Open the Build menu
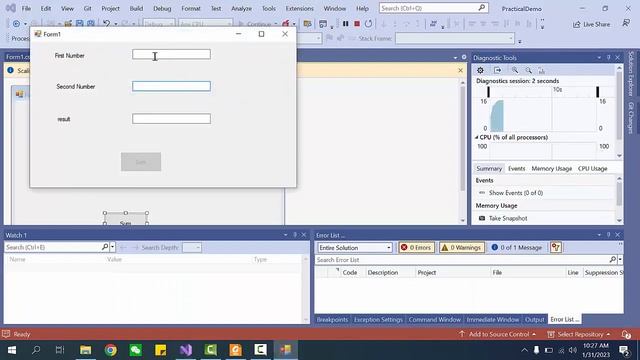Image resolution: width=640 pixels, height=360 pixels. (136, 8)
